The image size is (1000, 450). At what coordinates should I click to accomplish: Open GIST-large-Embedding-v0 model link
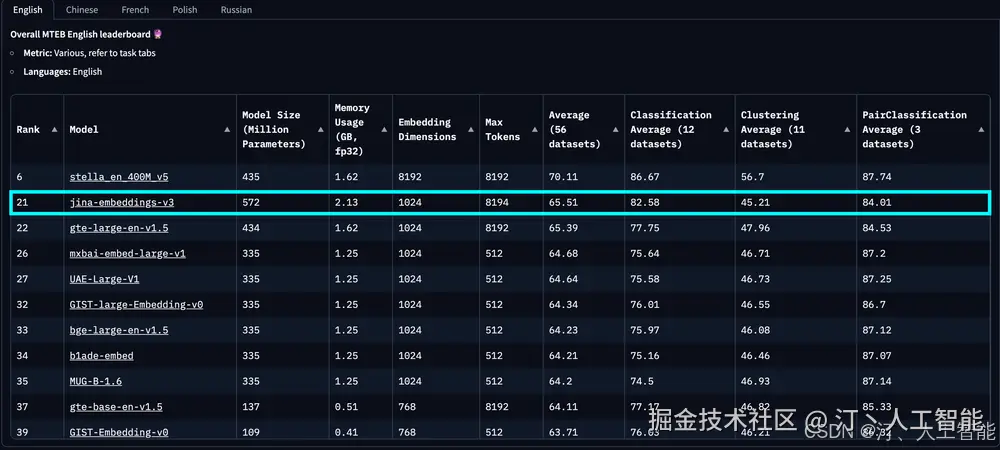point(136,305)
